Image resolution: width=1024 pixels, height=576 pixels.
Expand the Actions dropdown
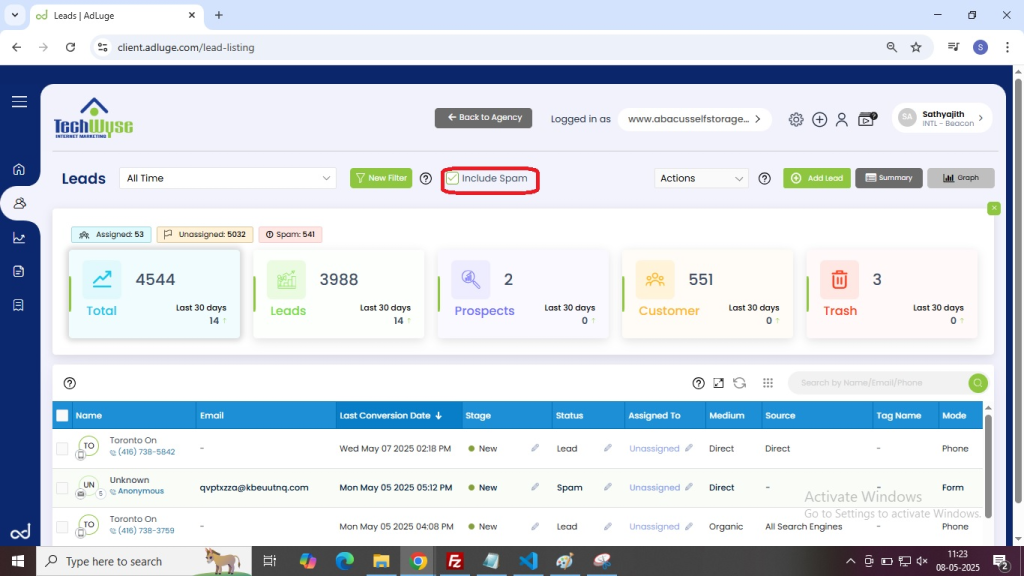702,178
